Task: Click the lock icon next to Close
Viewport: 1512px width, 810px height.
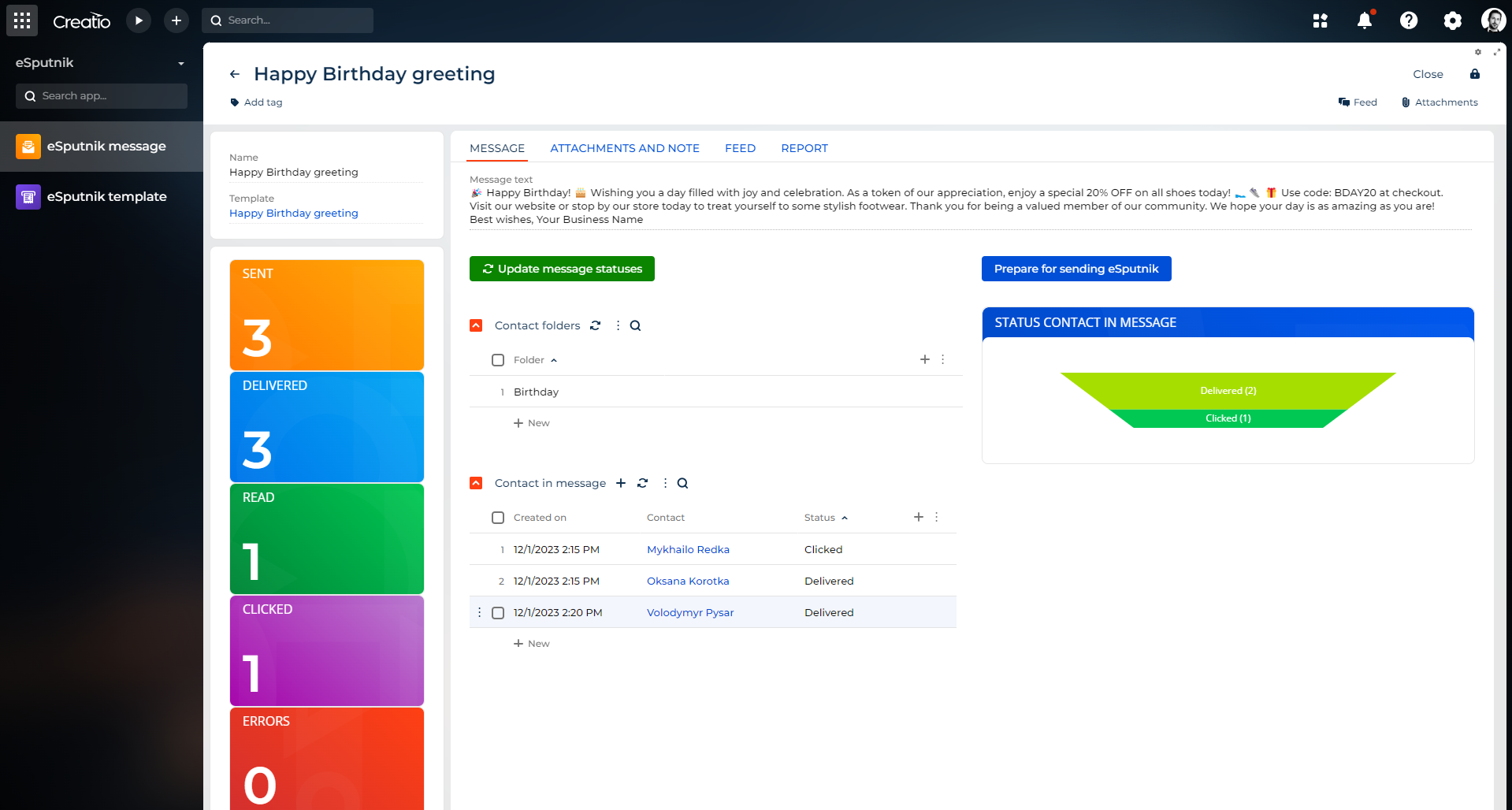Action: [x=1475, y=74]
